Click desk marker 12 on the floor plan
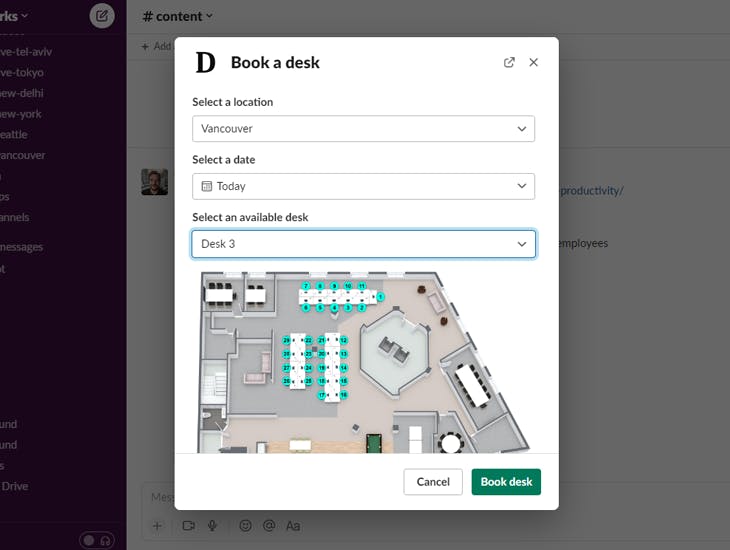The height and width of the screenshot is (550, 730). pyautogui.click(x=344, y=340)
